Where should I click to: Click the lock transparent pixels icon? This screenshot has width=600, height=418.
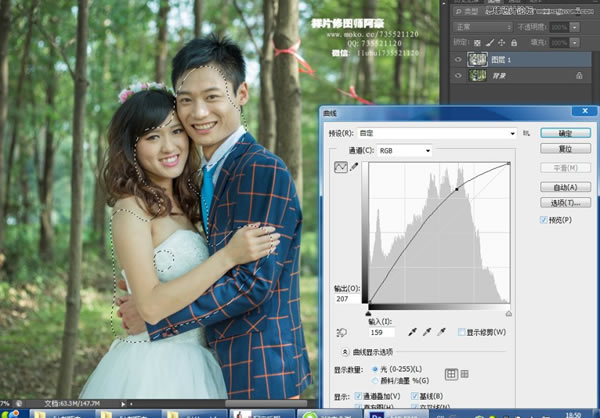[x=477, y=42]
